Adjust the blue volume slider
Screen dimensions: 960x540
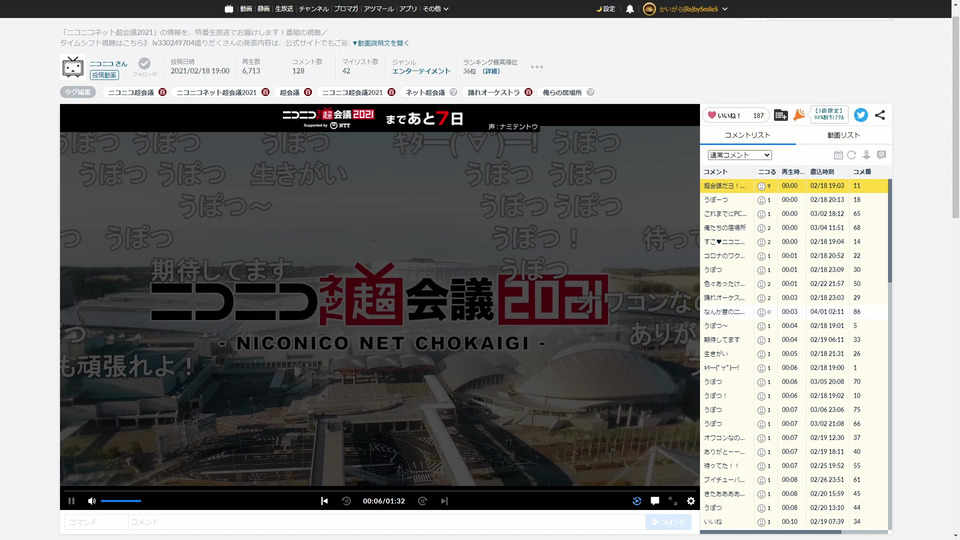pyautogui.click(x=121, y=501)
